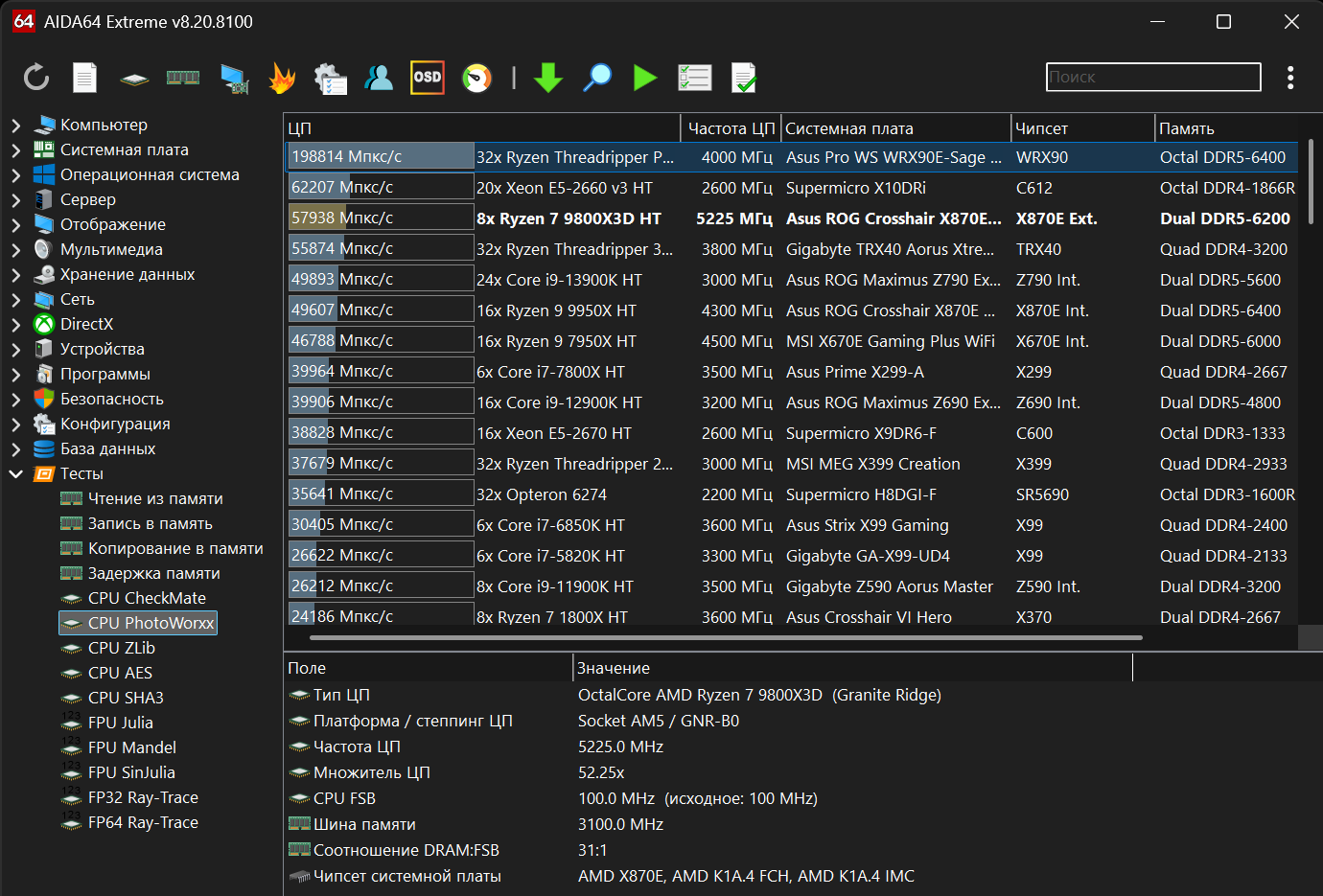
Task: Click the Refresh toolbar icon
Action: pos(36,78)
